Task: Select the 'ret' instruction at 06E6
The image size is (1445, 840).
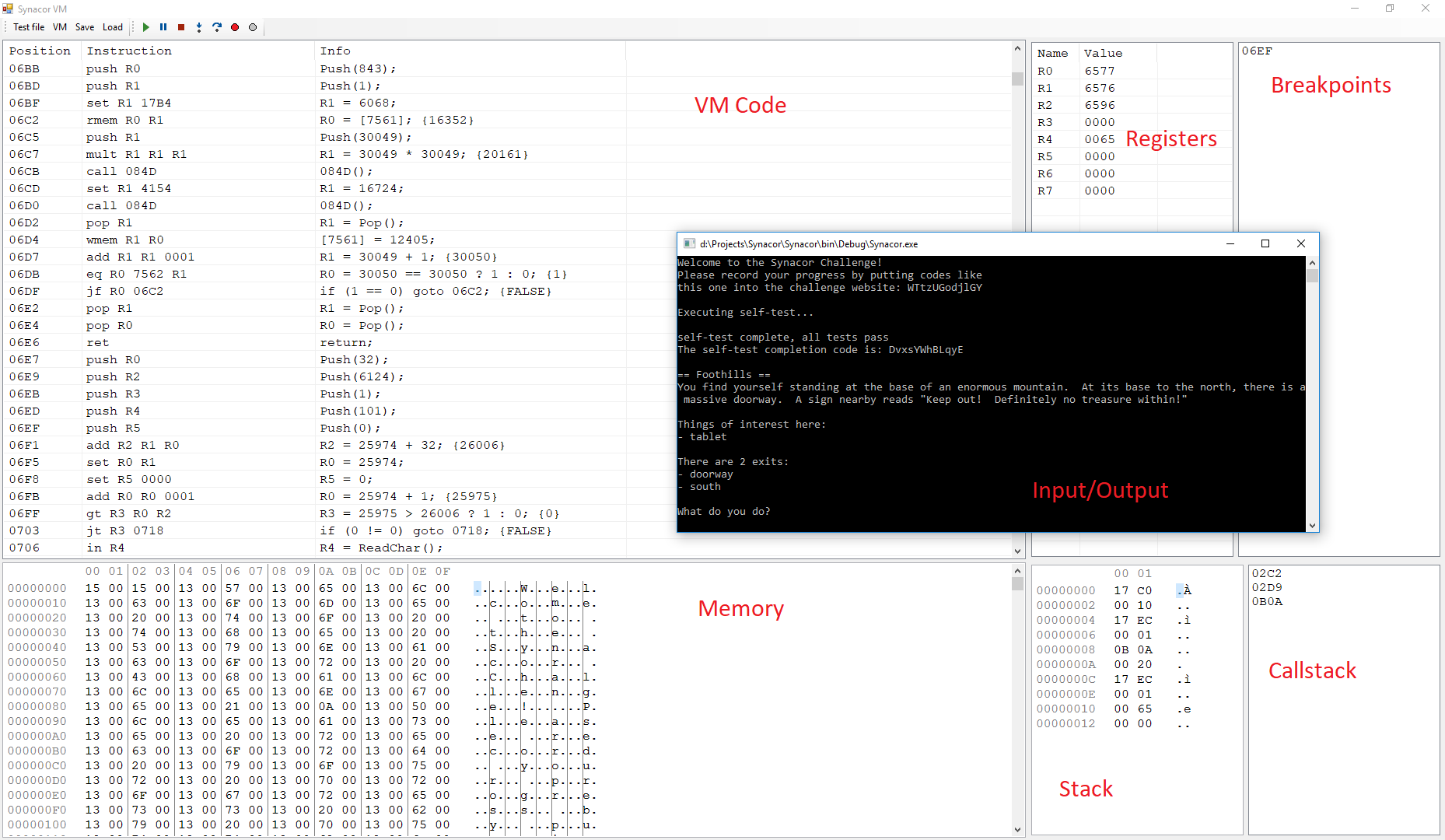Action: (509, 342)
